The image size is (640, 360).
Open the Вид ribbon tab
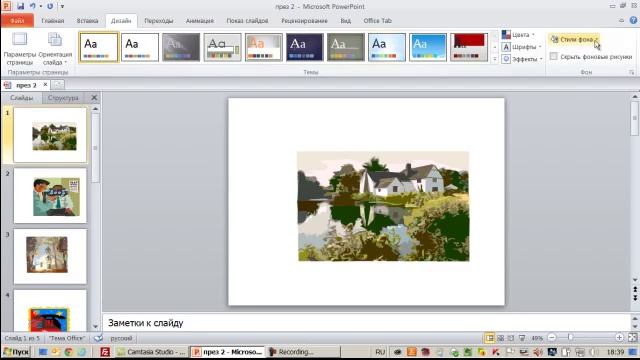345,20
